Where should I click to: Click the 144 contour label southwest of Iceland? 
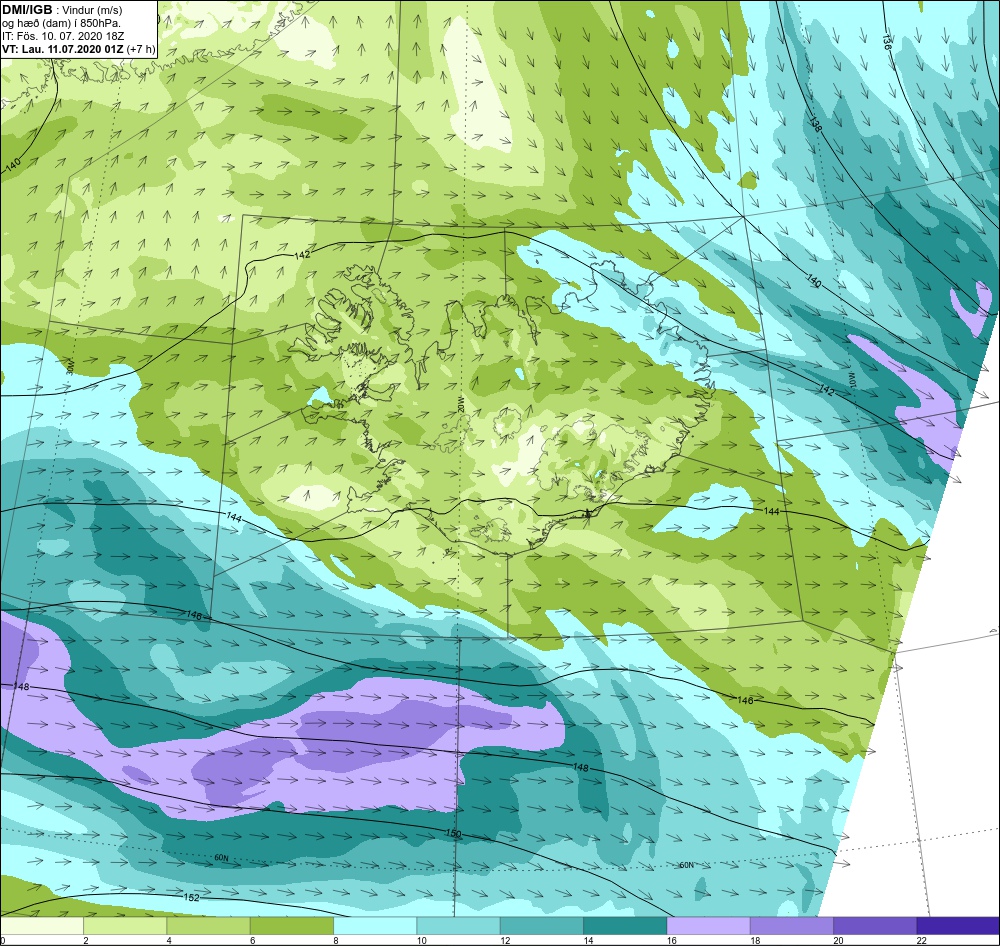click(234, 517)
